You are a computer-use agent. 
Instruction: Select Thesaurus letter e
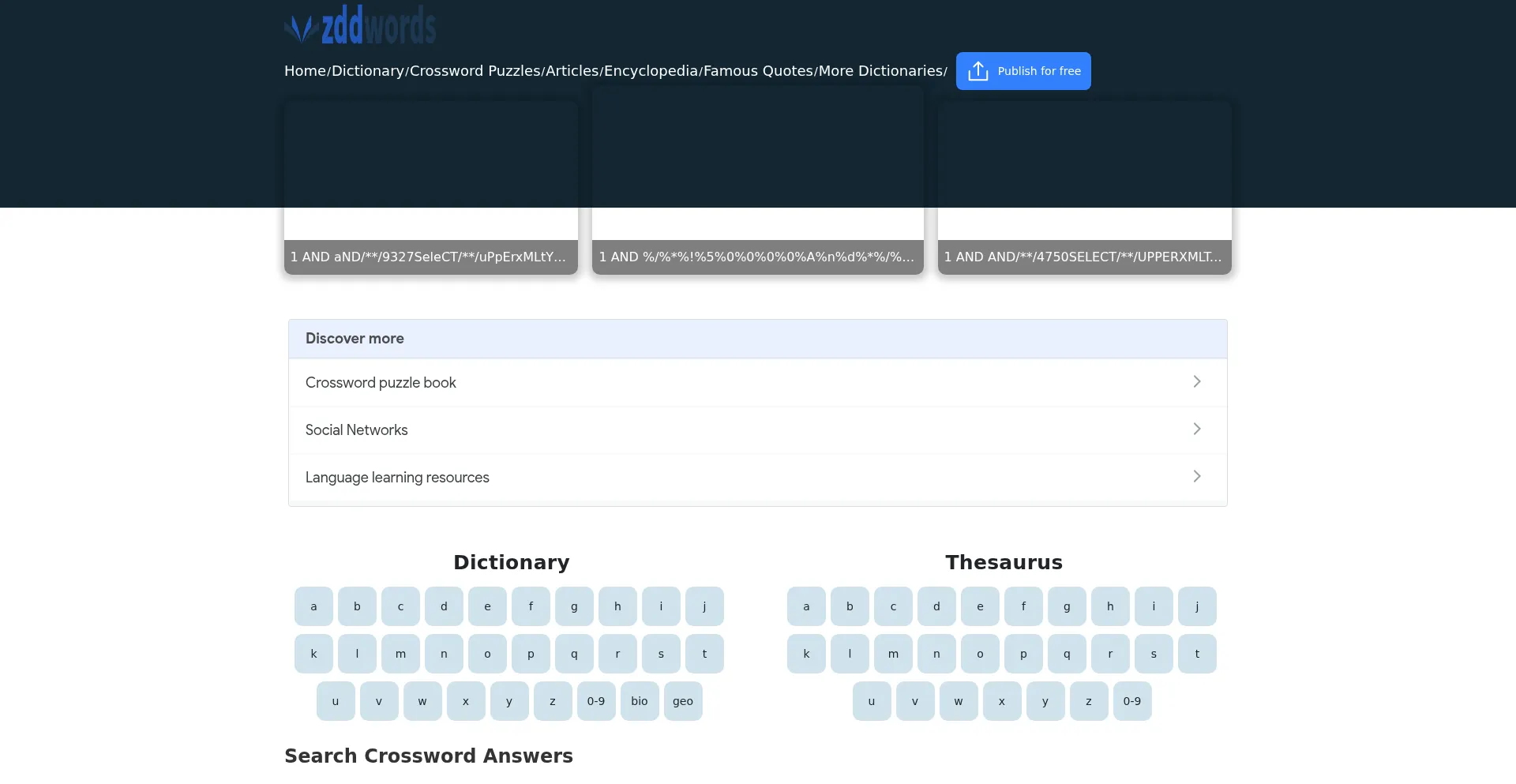click(x=980, y=606)
